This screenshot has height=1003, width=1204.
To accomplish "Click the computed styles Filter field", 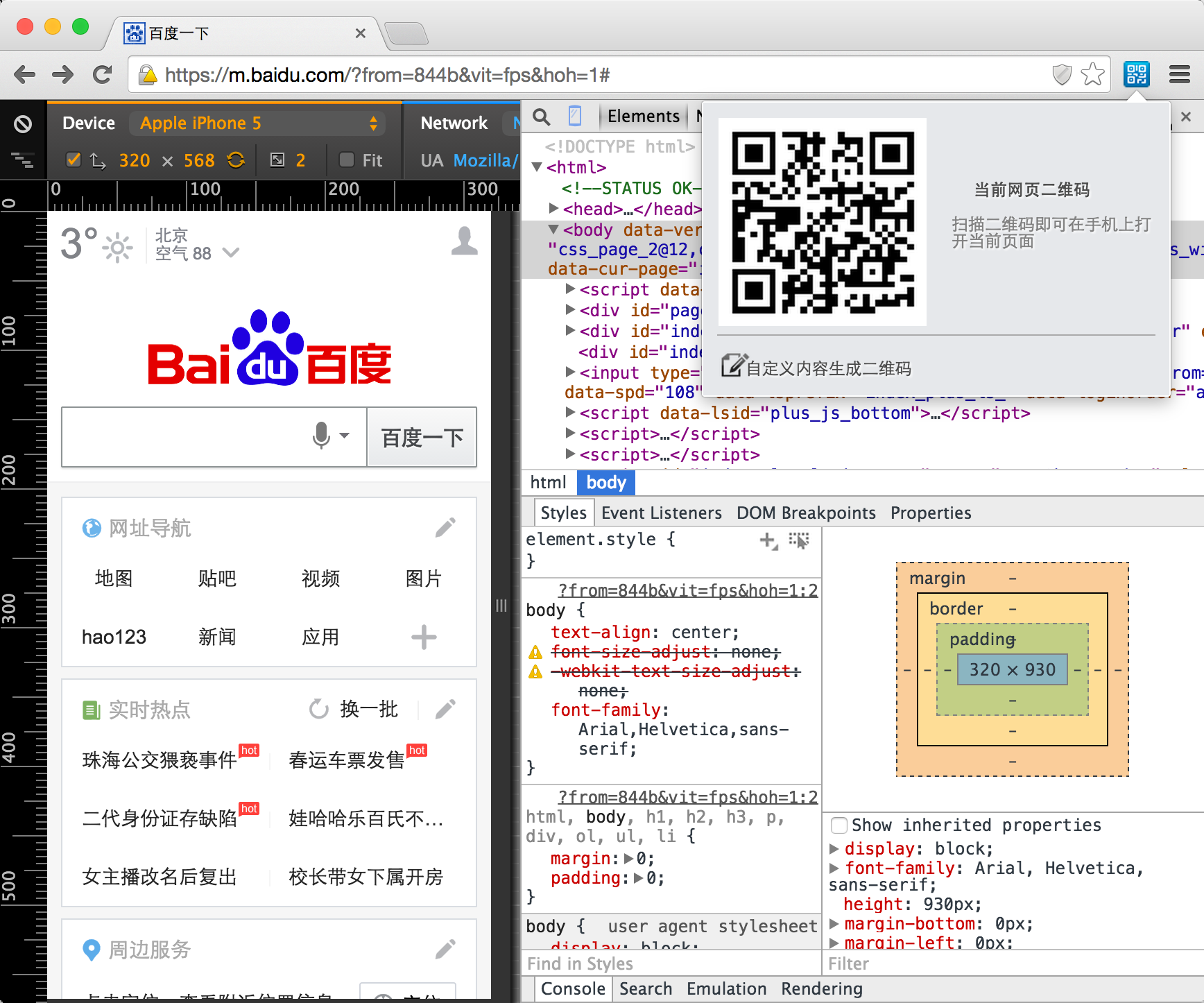I will point(1013,963).
